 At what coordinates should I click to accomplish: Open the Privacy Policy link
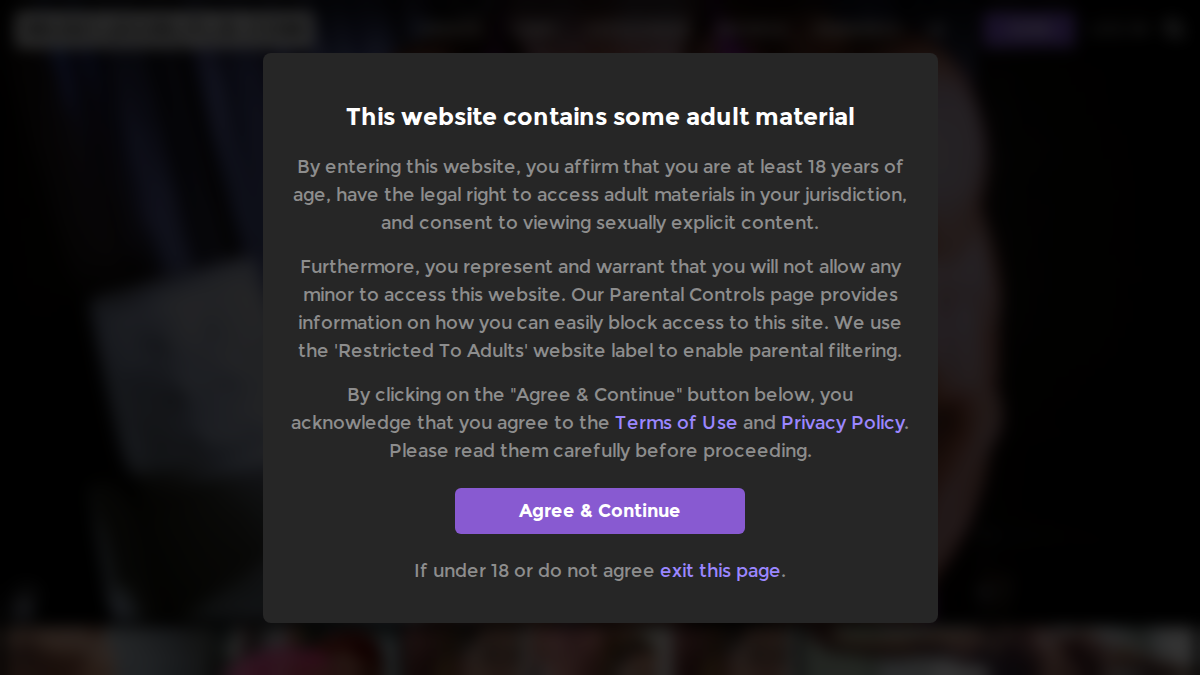(x=843, y=423)
